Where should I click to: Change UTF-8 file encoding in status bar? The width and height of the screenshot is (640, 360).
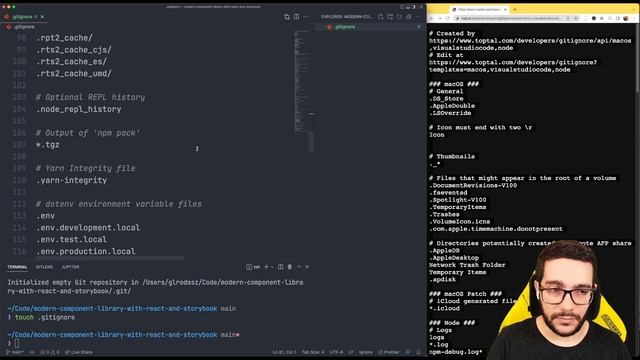click(x=336, y=352)
